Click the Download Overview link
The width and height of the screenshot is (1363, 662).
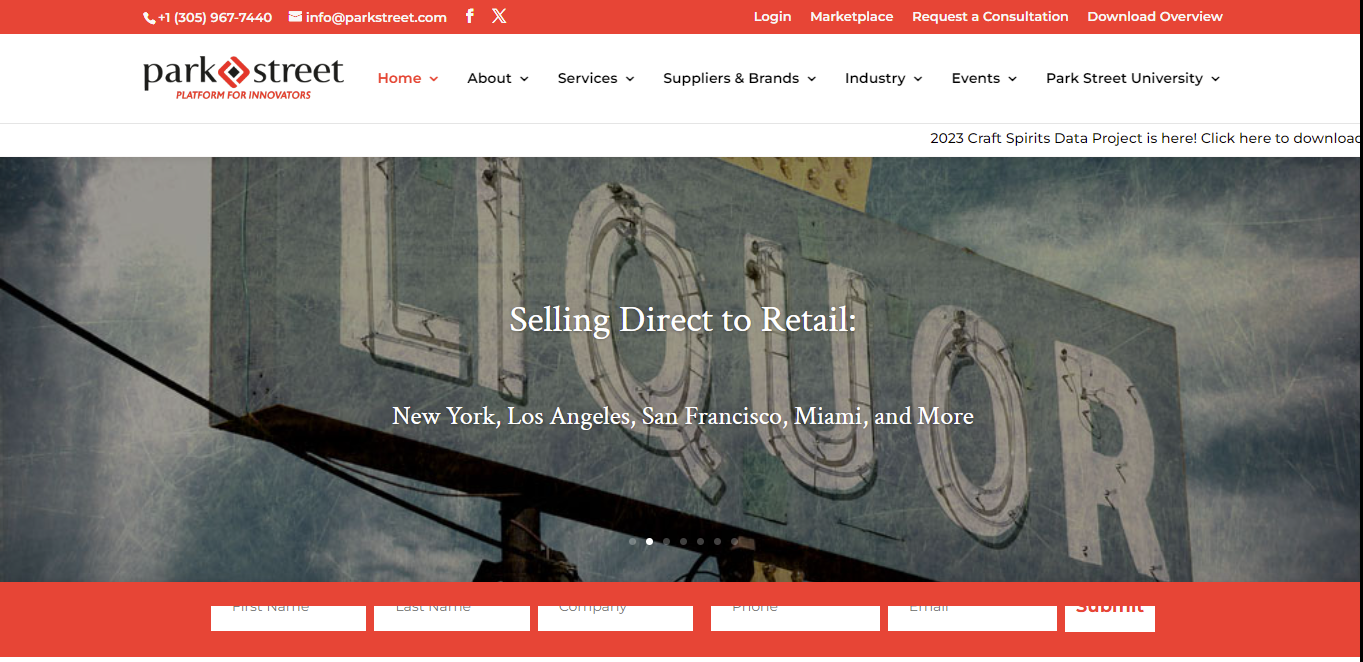[x=1154, y=17]
